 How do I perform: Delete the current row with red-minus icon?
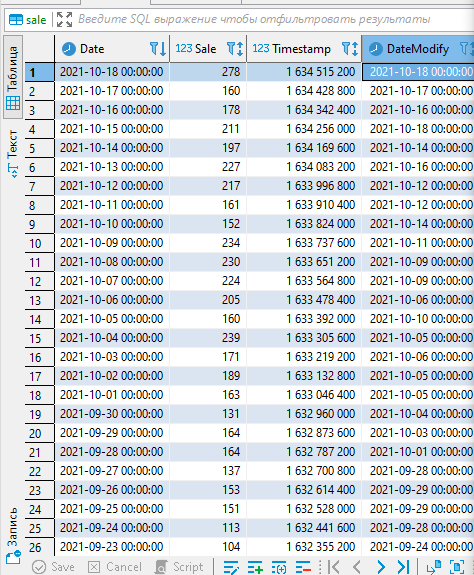[x=303, y=567]
